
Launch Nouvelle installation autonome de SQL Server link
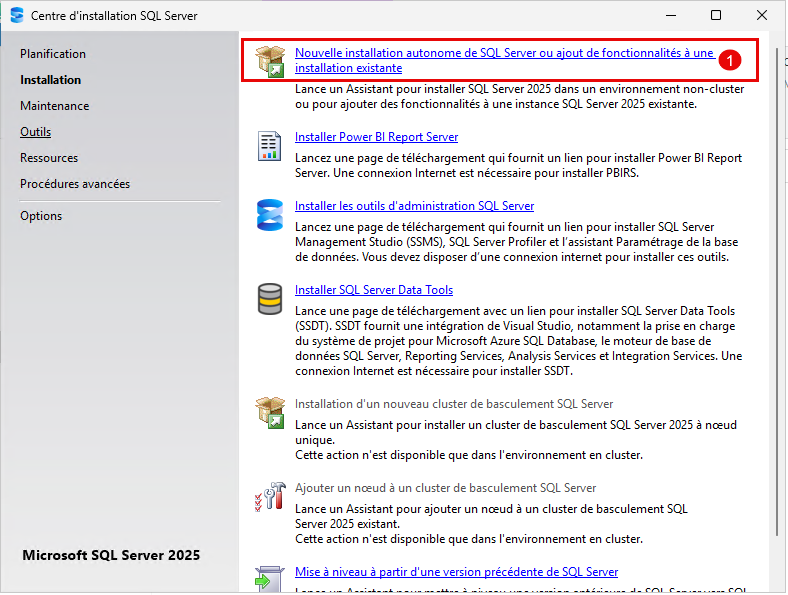(504, 60)
